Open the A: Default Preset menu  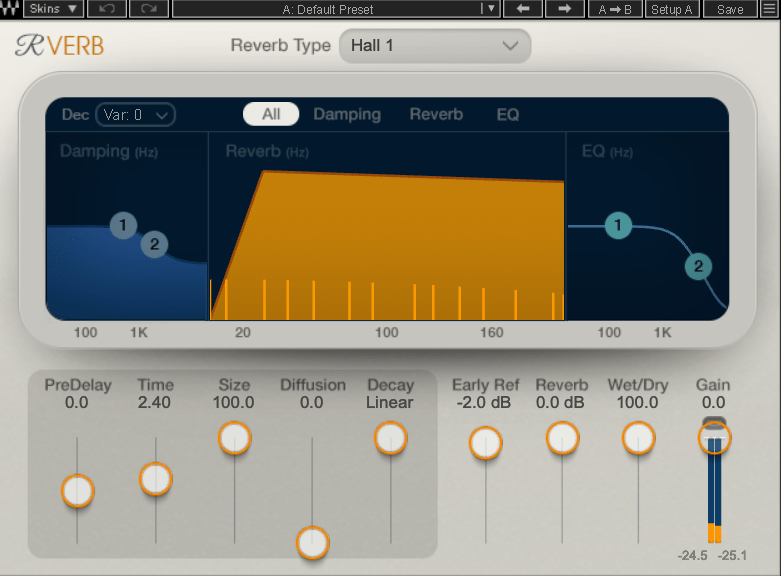click(x=335, y=9)
